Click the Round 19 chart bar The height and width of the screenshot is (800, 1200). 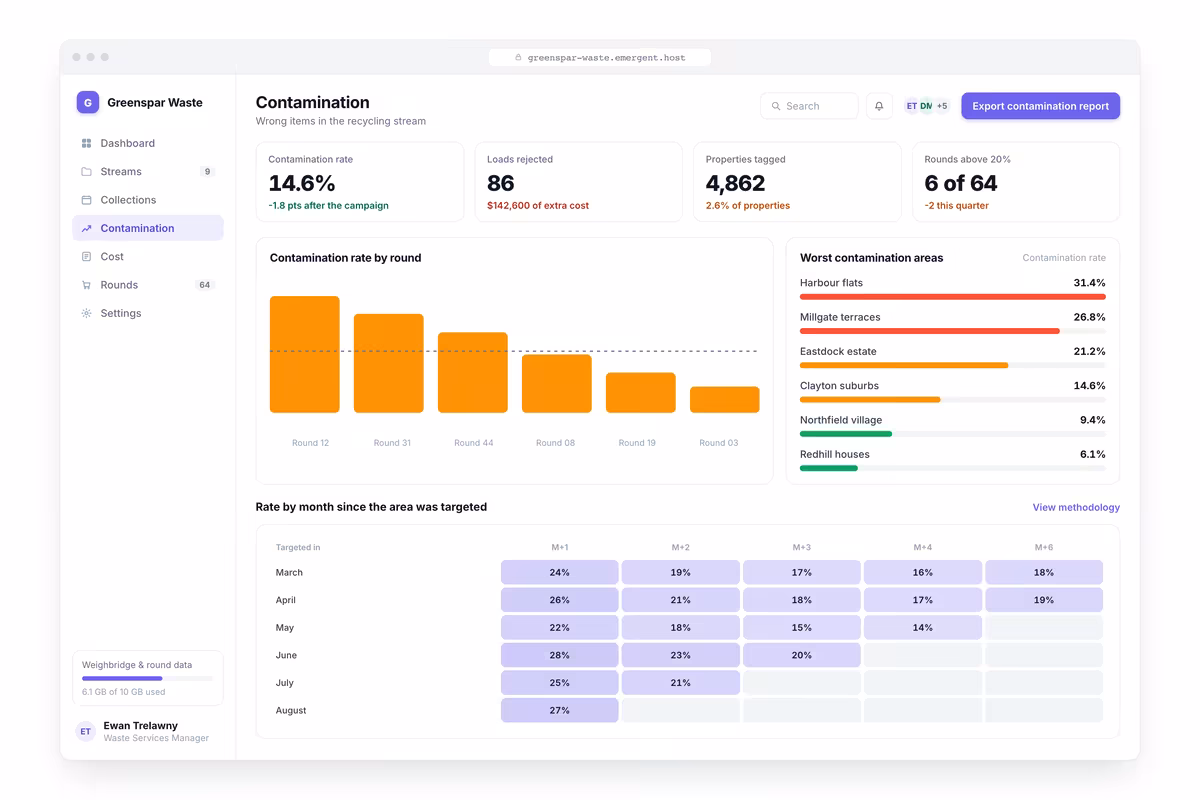pyautogui.click(x=641, y=393)
